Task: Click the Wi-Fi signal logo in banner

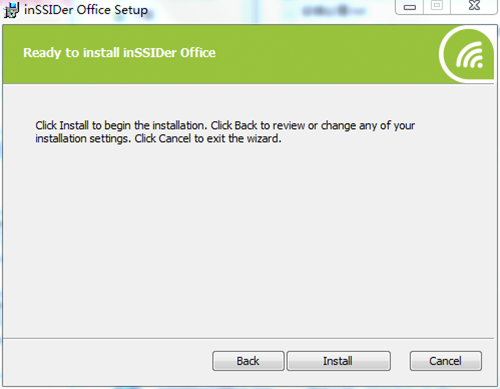Action: pyautogui.click(x=467, y=55)
